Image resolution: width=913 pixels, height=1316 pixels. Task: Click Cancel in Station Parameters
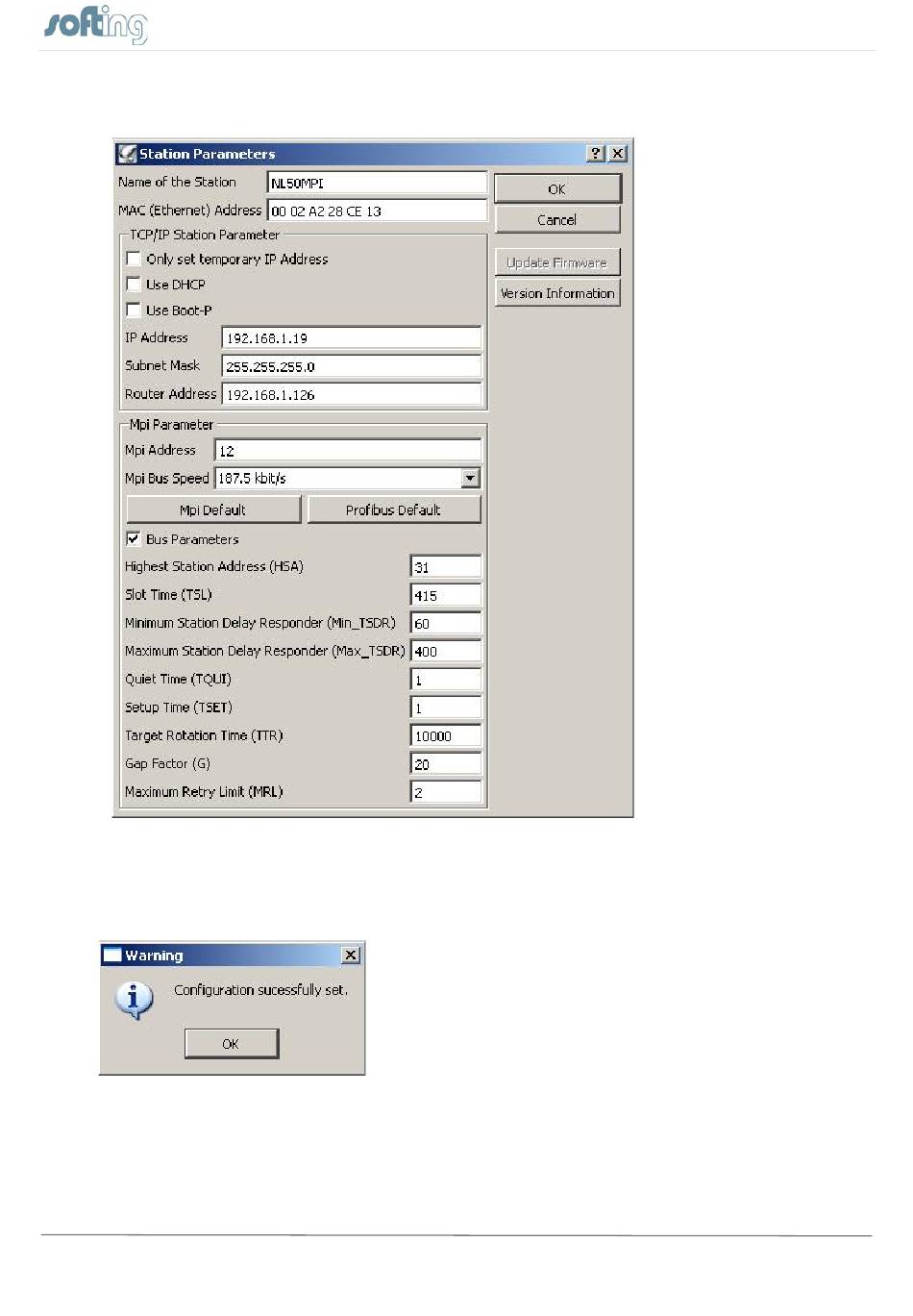[557, 219]
